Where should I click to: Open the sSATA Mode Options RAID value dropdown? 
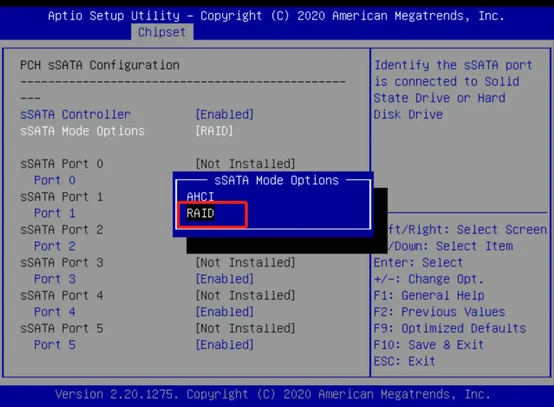214,131
